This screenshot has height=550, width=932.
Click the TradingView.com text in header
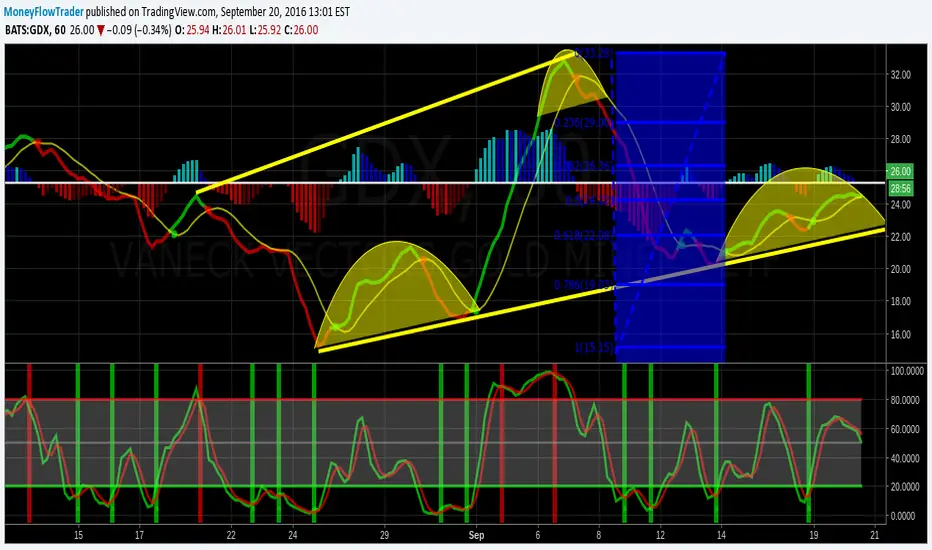pos(179,11)
